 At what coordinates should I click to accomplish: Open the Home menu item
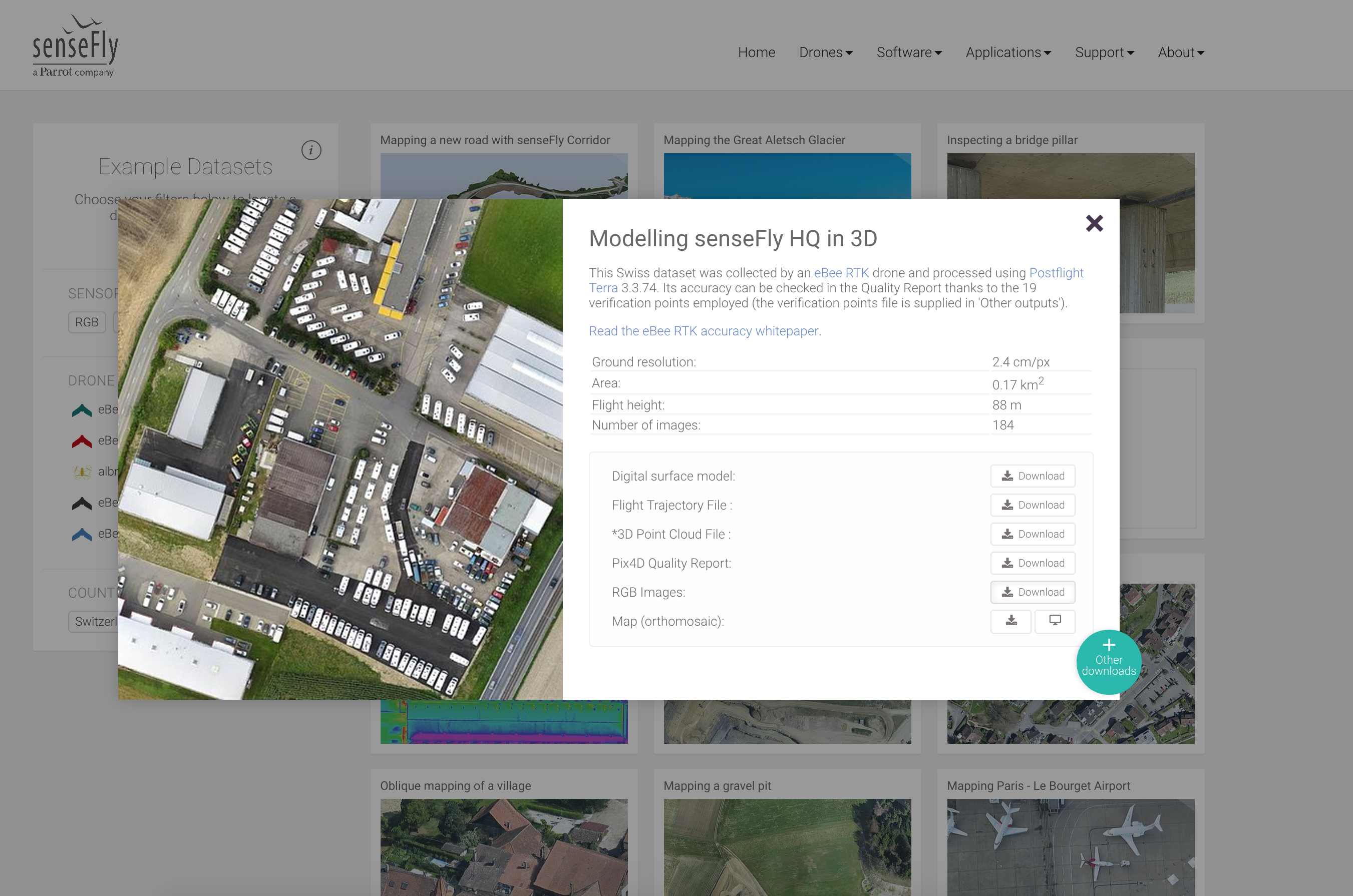point(756,53)
